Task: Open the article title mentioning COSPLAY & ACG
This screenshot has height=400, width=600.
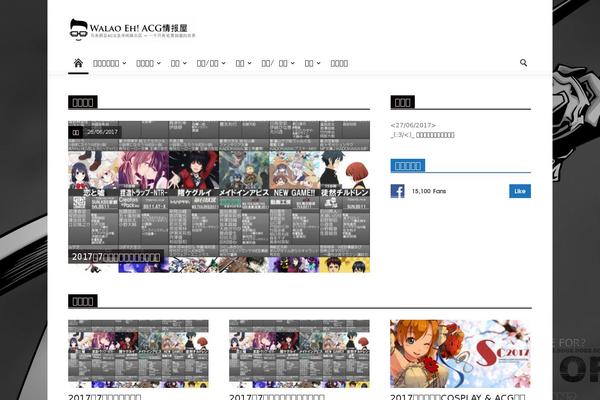Action: [x=458, y=397]
